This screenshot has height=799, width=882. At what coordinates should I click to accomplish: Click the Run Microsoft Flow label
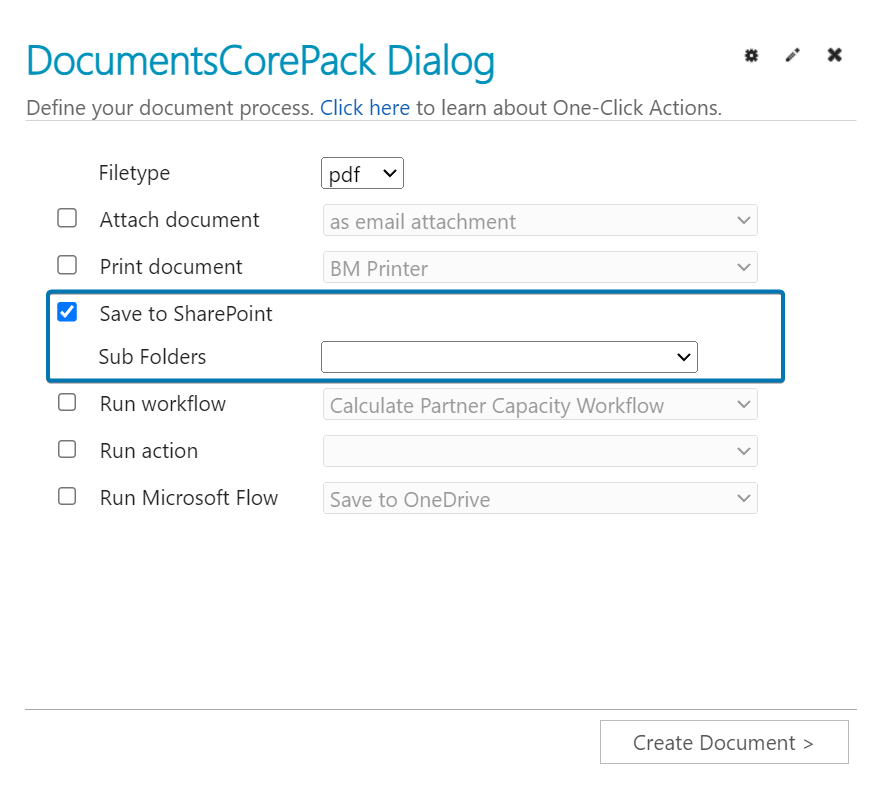(x=189, y=498)
